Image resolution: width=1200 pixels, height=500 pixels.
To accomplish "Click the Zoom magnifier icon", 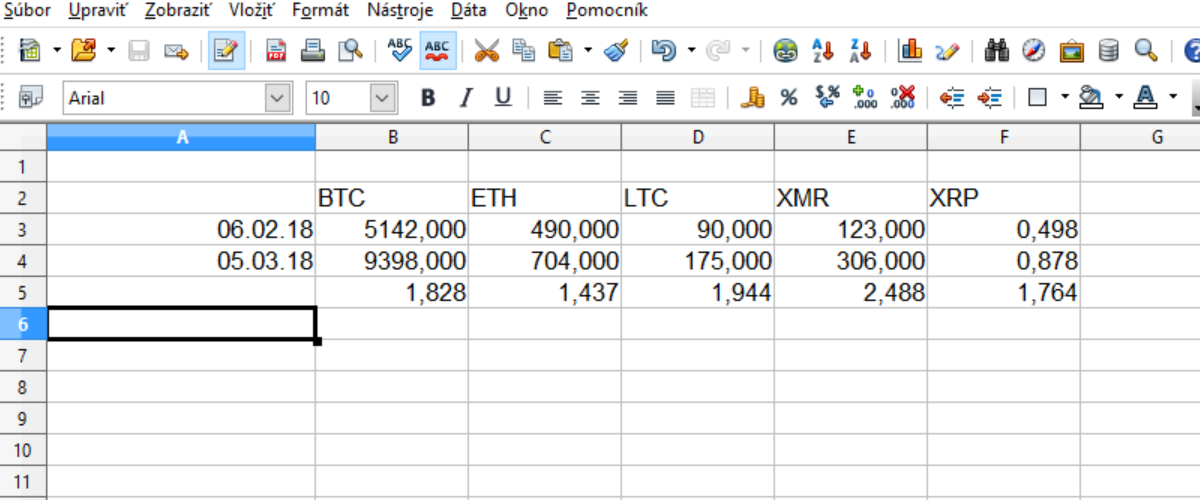I will 1146,50.
